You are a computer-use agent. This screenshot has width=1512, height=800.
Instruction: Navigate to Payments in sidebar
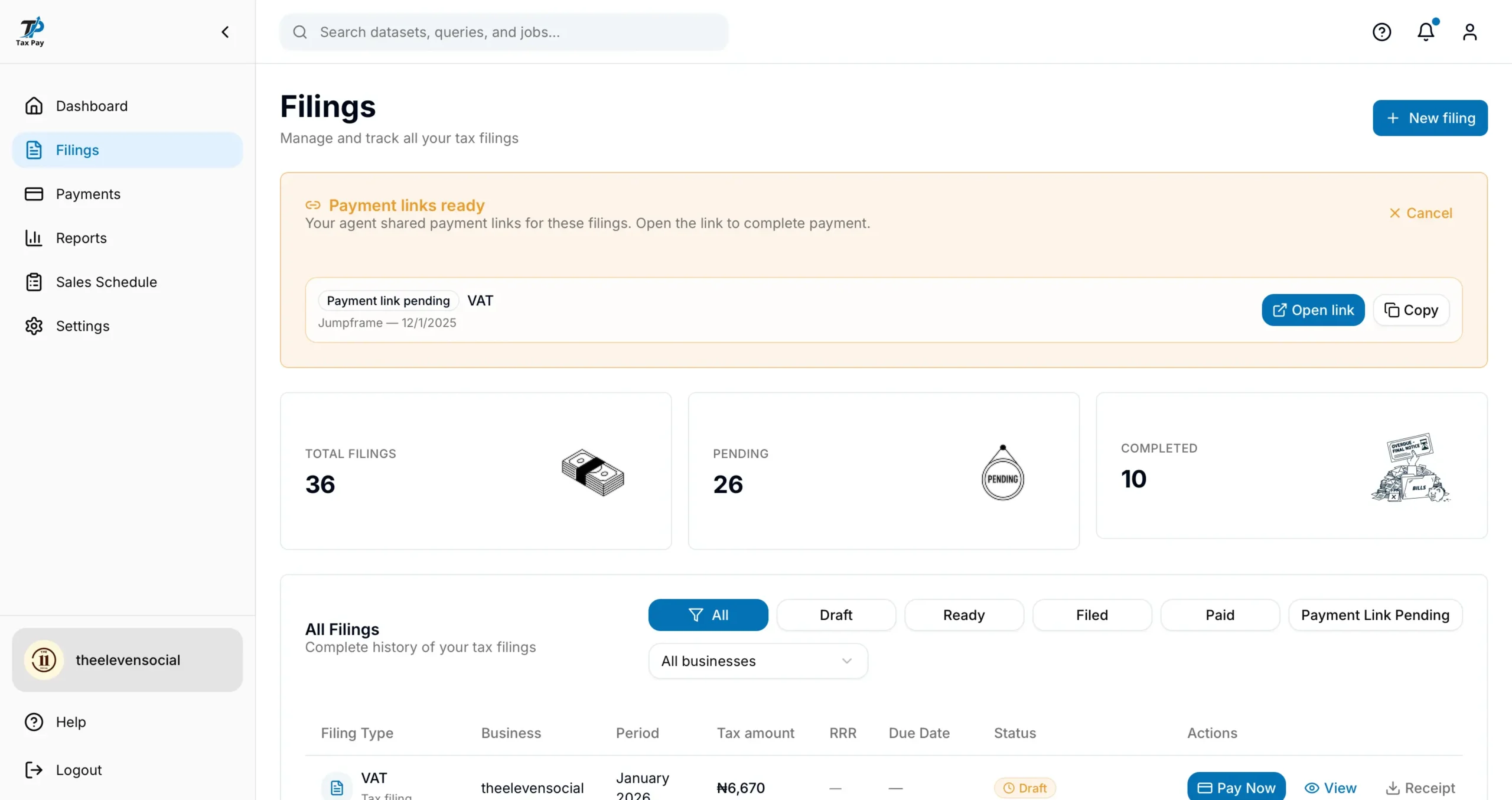pyautogui.click(x=88, y=194)
